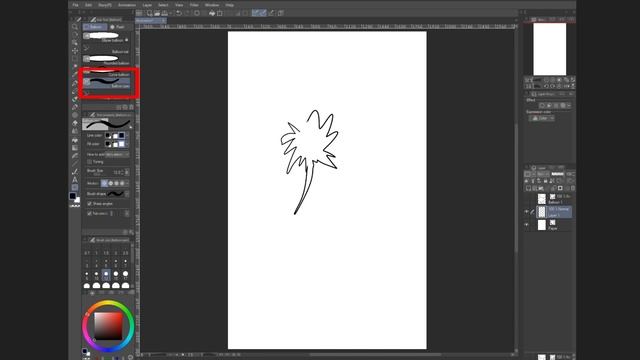Close the canvas document tab

click(x=163, y=21)
